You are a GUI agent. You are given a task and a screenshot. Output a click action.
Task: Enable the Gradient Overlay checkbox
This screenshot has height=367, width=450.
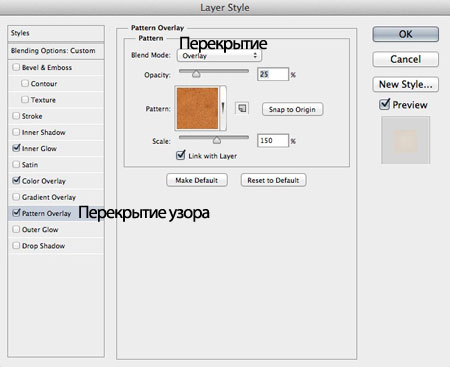click(x=16, y=197)
